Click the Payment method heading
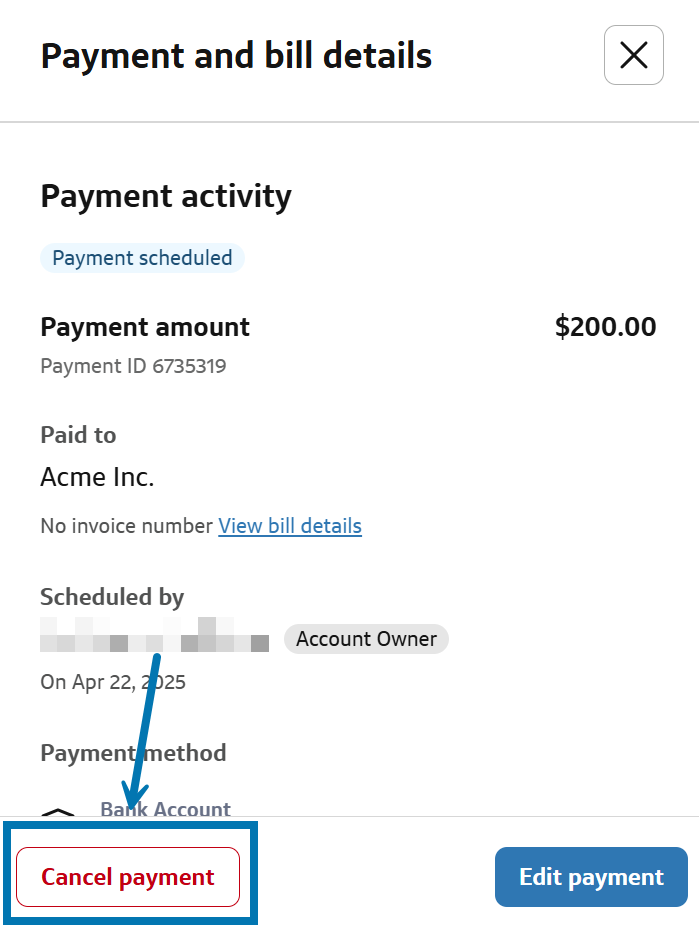The height and width of the screenshot is (925, 699). coord(133,752)
